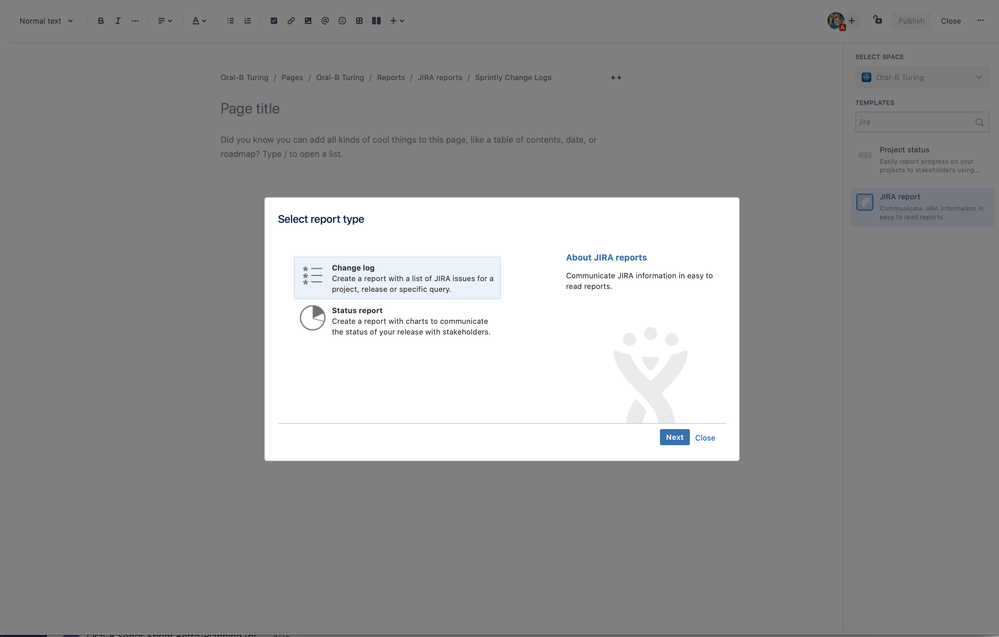Select the Project status template
The width and height of the screenshot is (999, 637).
(x=922, y=159)
